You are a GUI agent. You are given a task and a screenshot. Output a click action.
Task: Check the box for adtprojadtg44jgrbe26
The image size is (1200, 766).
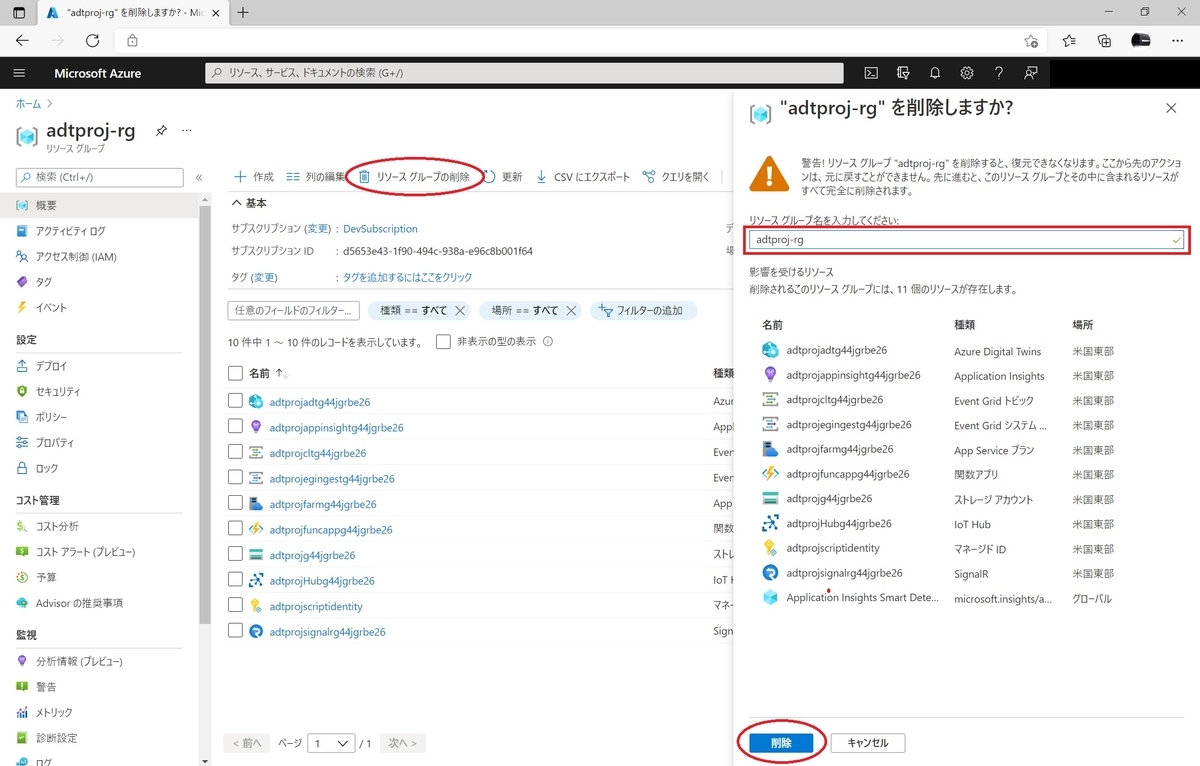235,401
